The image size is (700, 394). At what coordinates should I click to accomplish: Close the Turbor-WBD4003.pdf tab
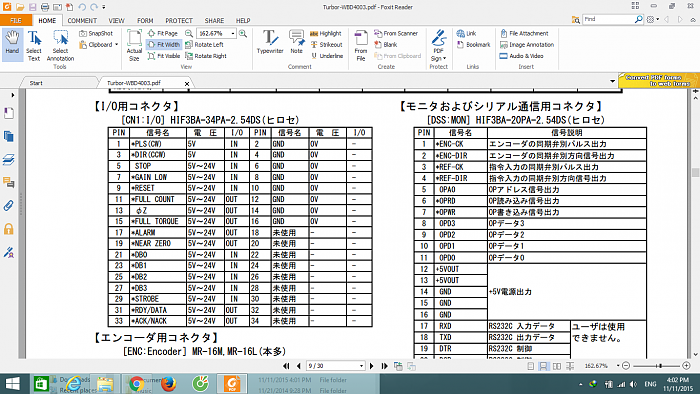(187, 83)
